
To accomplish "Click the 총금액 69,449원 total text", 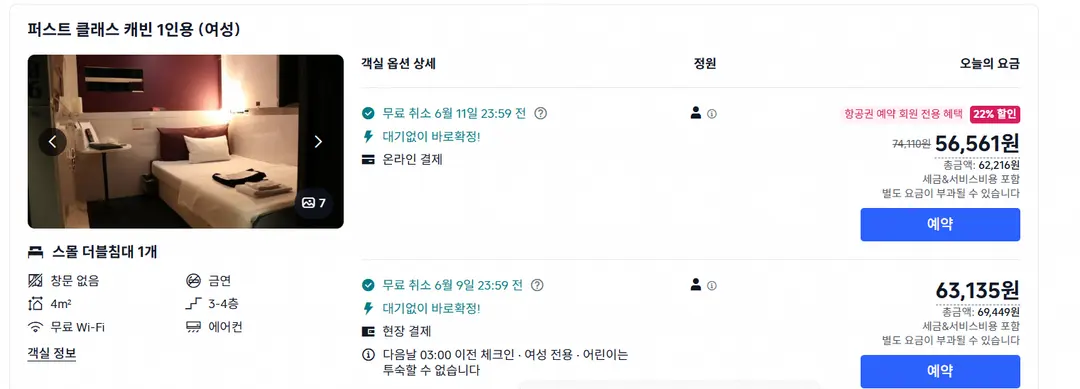I will pos(982,311).
